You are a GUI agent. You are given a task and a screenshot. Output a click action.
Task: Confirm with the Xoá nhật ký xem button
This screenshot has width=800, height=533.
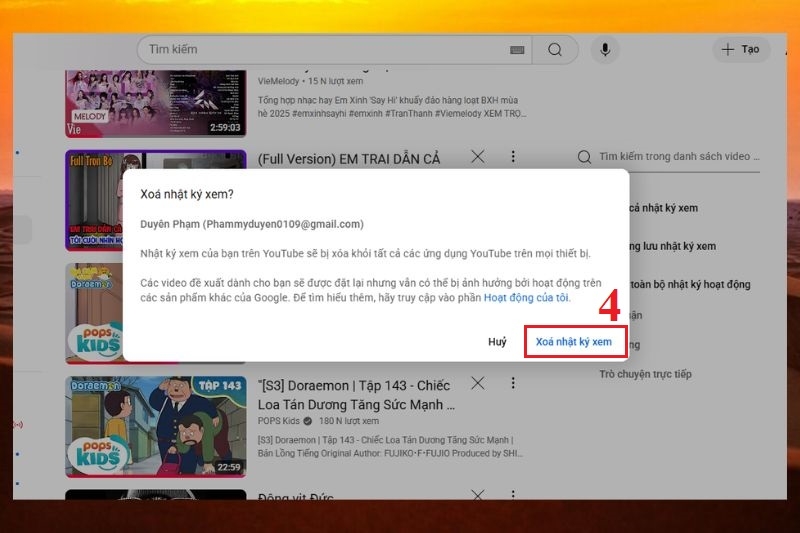coord(573,342)
